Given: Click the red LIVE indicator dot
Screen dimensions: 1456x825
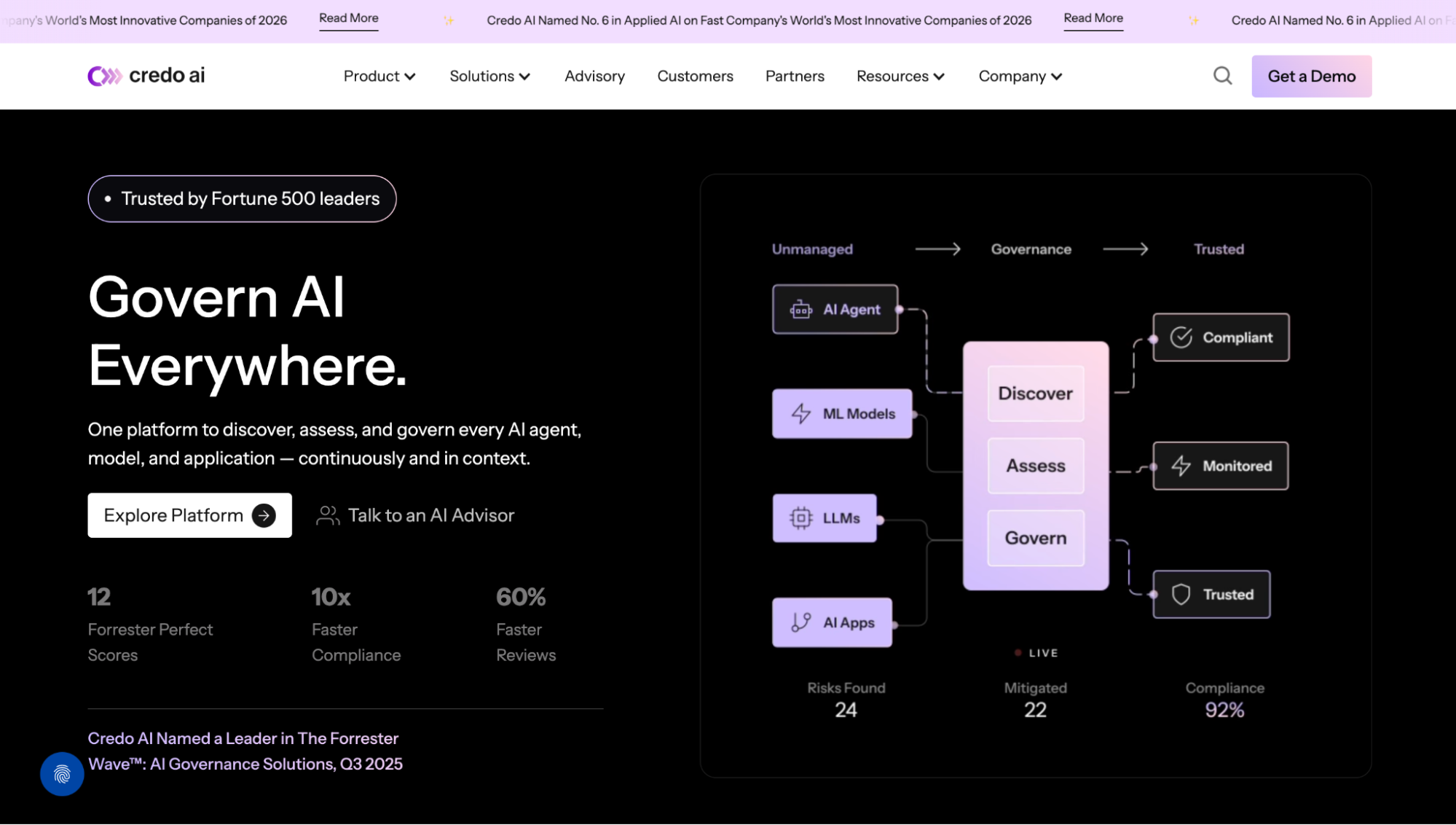Looking at the screenshot, I should (x=1018, y=653).
